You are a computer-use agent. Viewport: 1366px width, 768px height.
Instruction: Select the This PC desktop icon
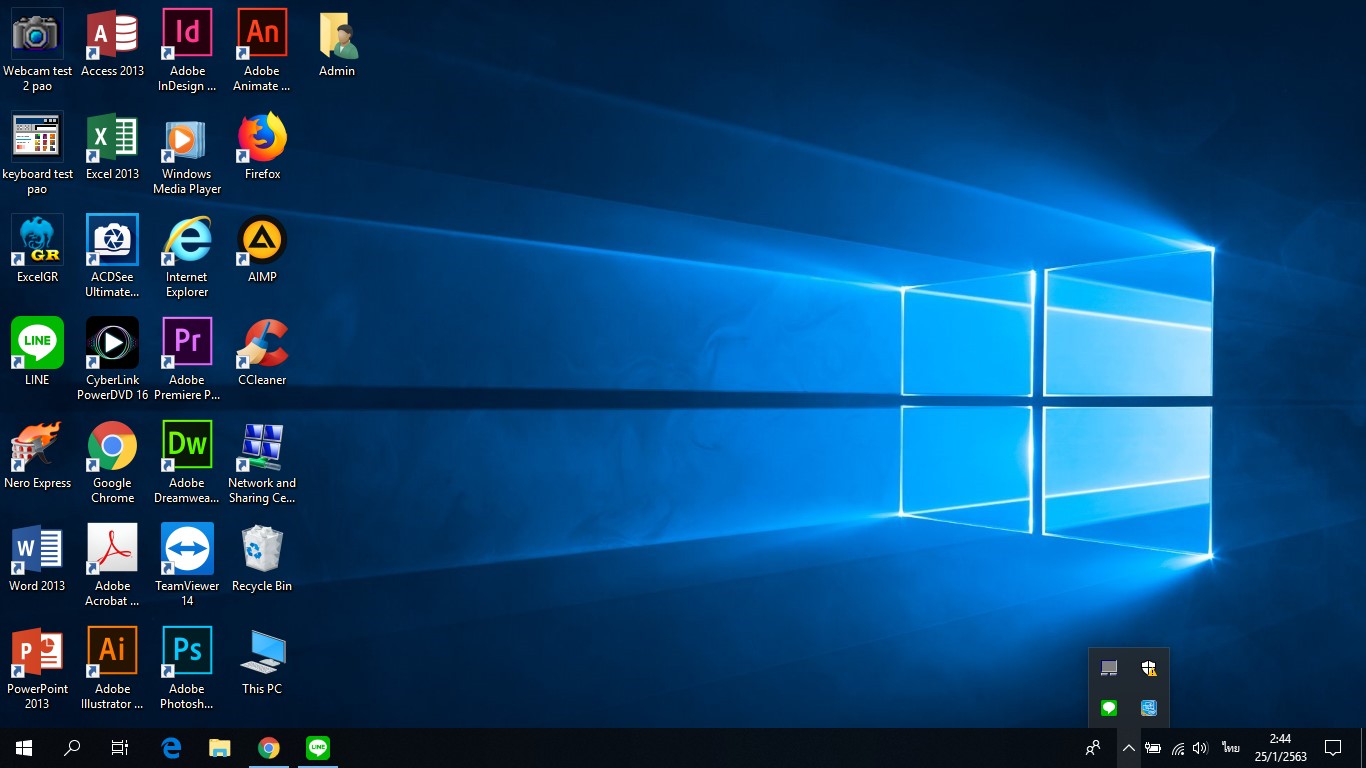pos(262,662)
